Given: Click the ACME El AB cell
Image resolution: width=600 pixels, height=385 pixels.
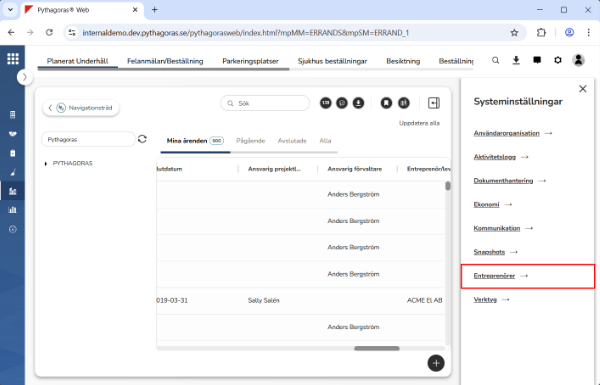Looking at the screenshot, I should [x=425, y=300].
